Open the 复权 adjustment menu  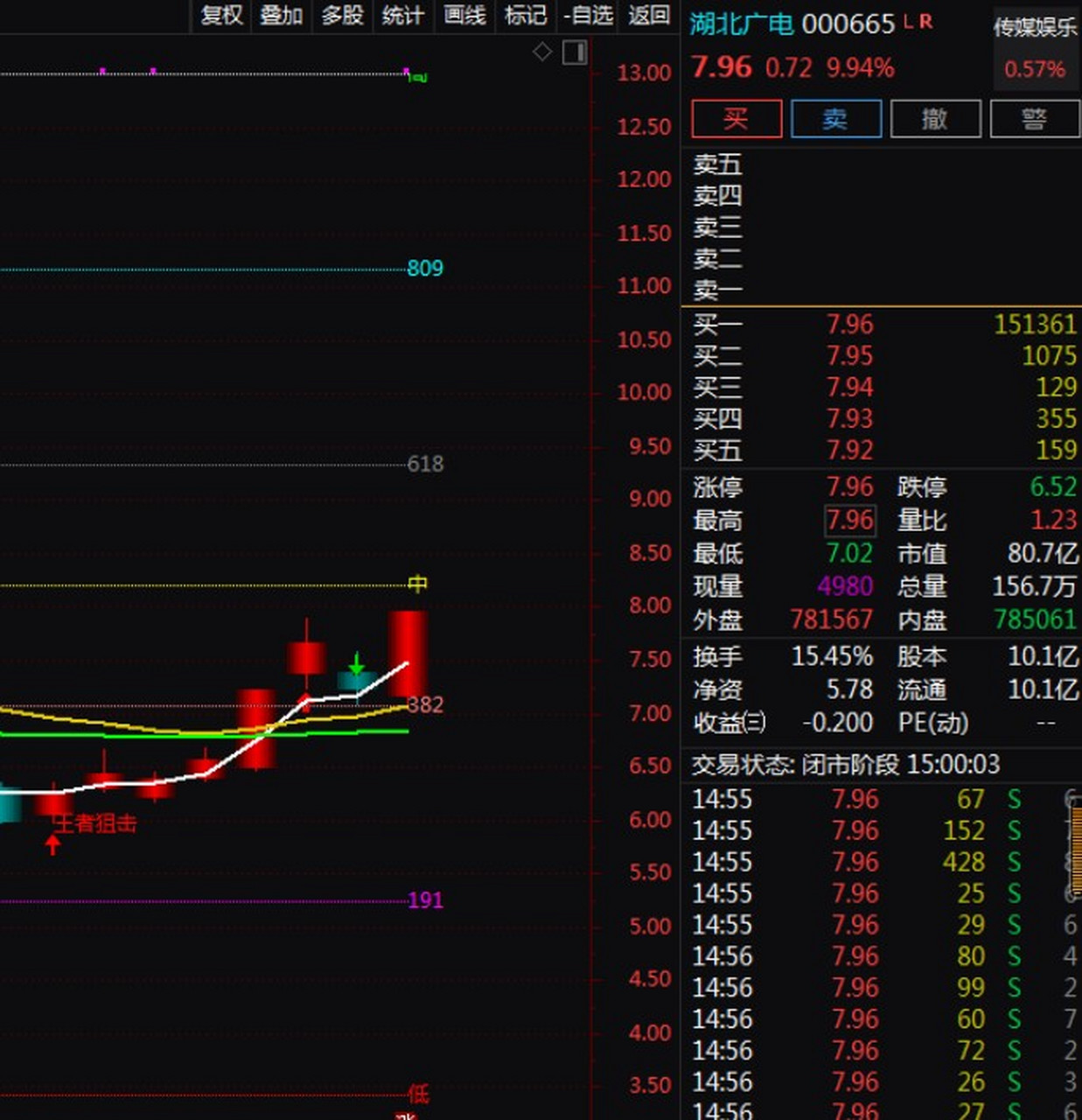coord(221,15)
